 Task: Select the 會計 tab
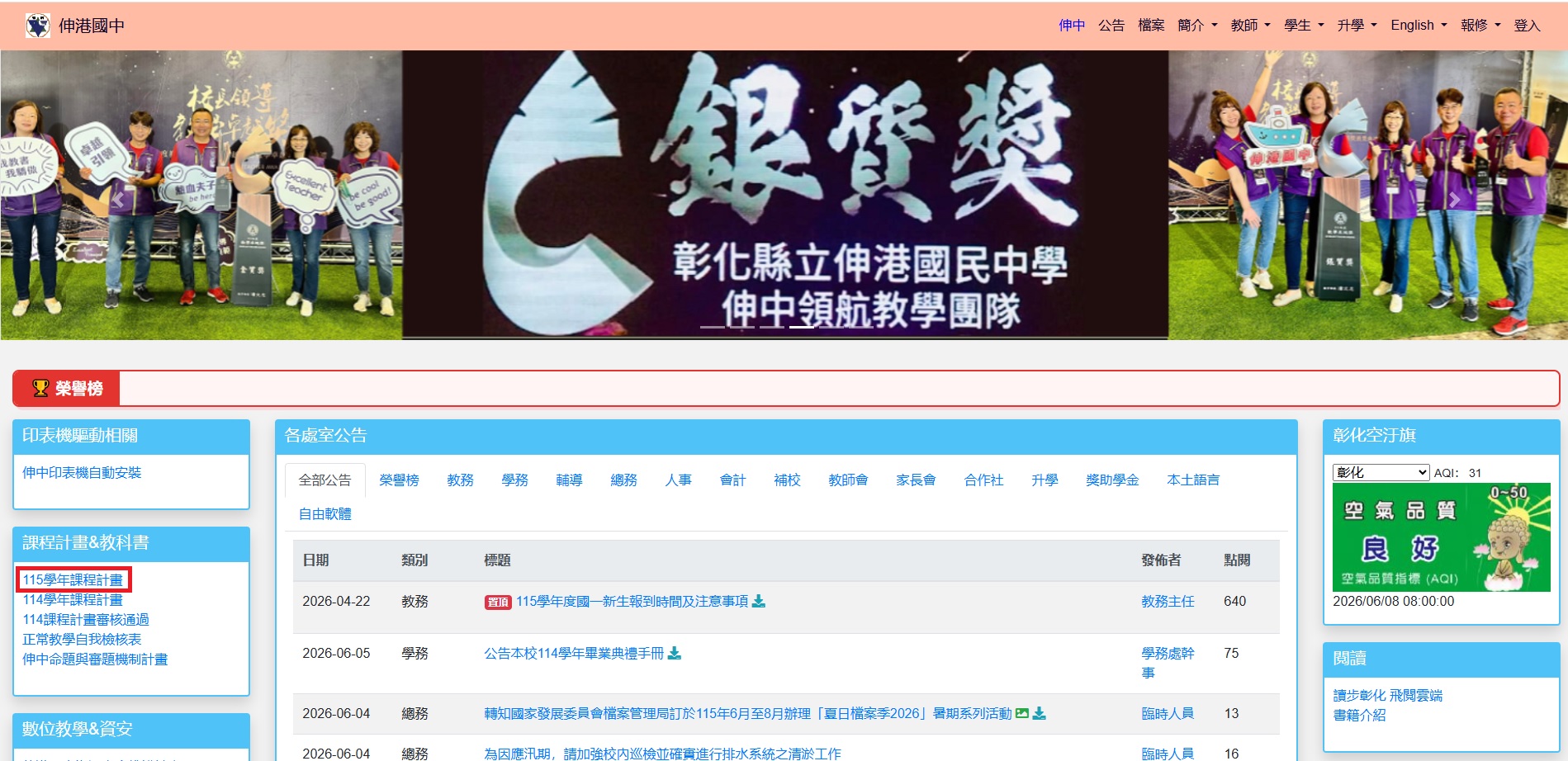point(733,480)
